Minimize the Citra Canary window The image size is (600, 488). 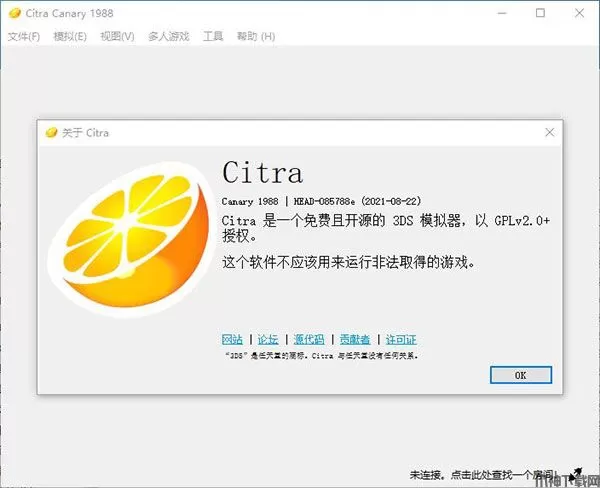coord(502,13)
